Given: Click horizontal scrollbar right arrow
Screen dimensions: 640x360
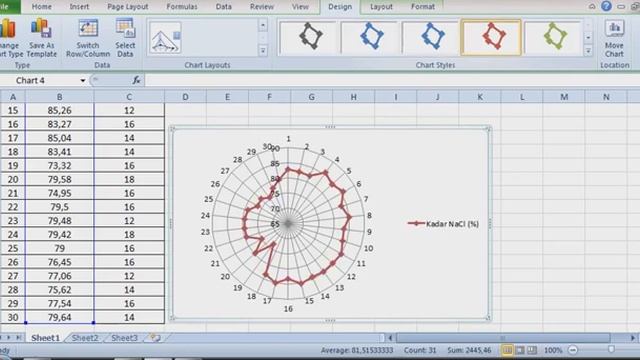Looking at the screenshot, I should coord(633,338).
